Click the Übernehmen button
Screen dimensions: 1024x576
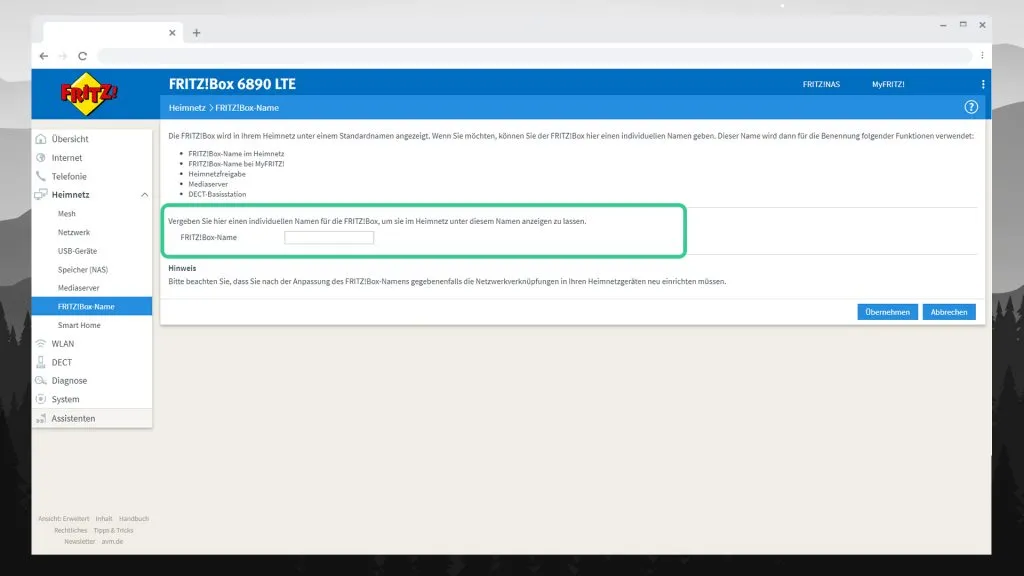(x=888, y=312)
